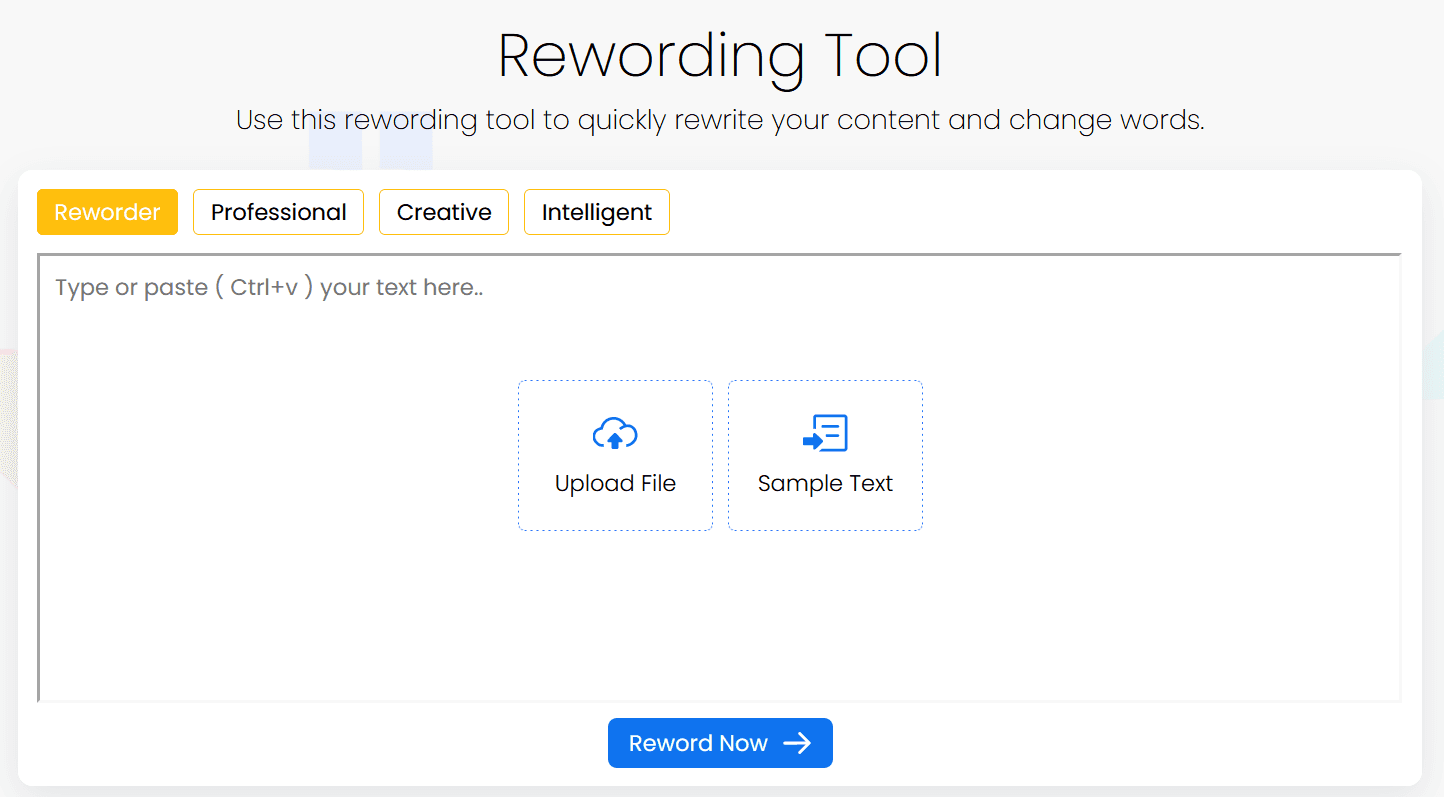
Task: Switch to the Professional mode tab
Action: (x=278, y=212)
